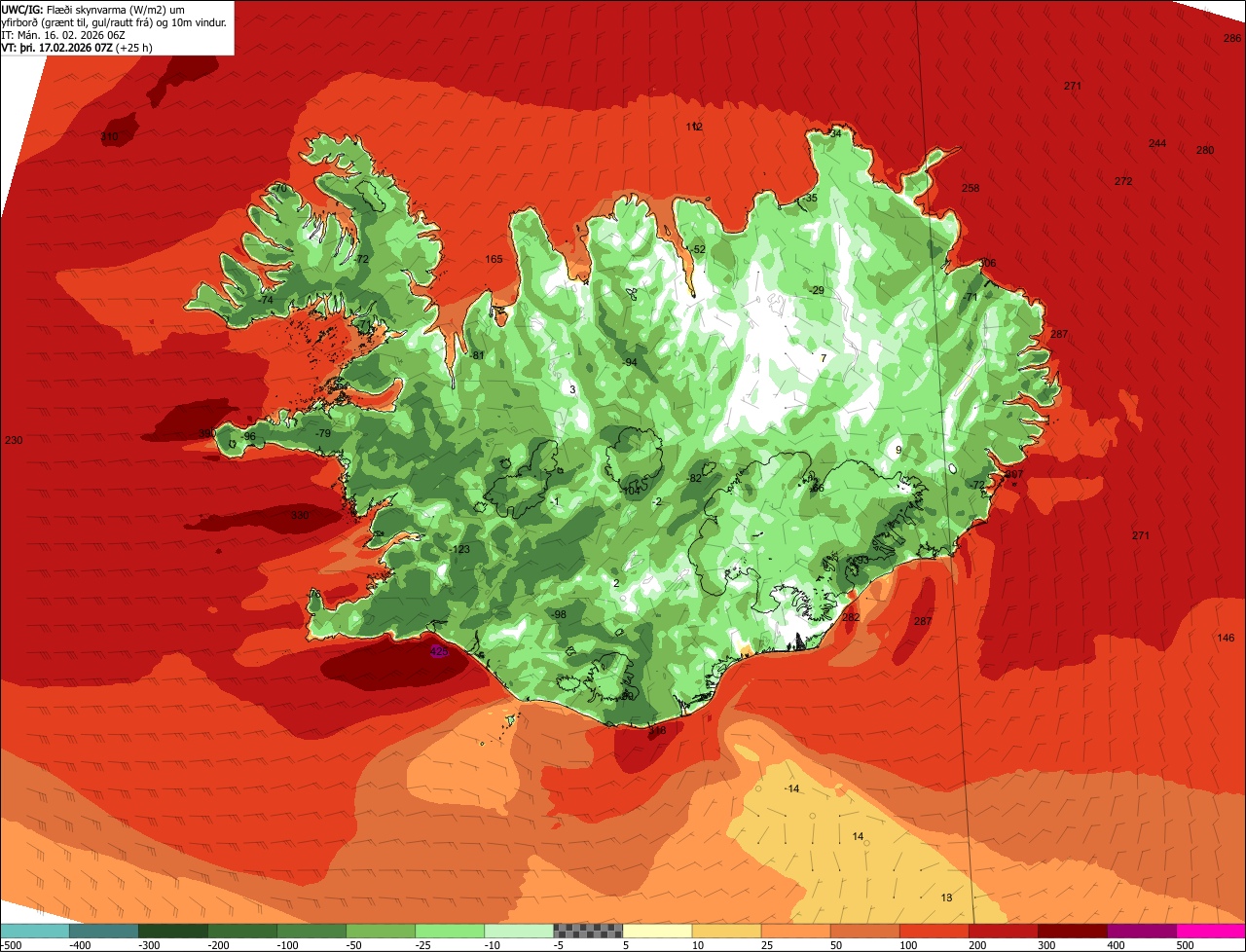Click the legend label 500
1246x952 pixels.
[x=1185, y=945]
